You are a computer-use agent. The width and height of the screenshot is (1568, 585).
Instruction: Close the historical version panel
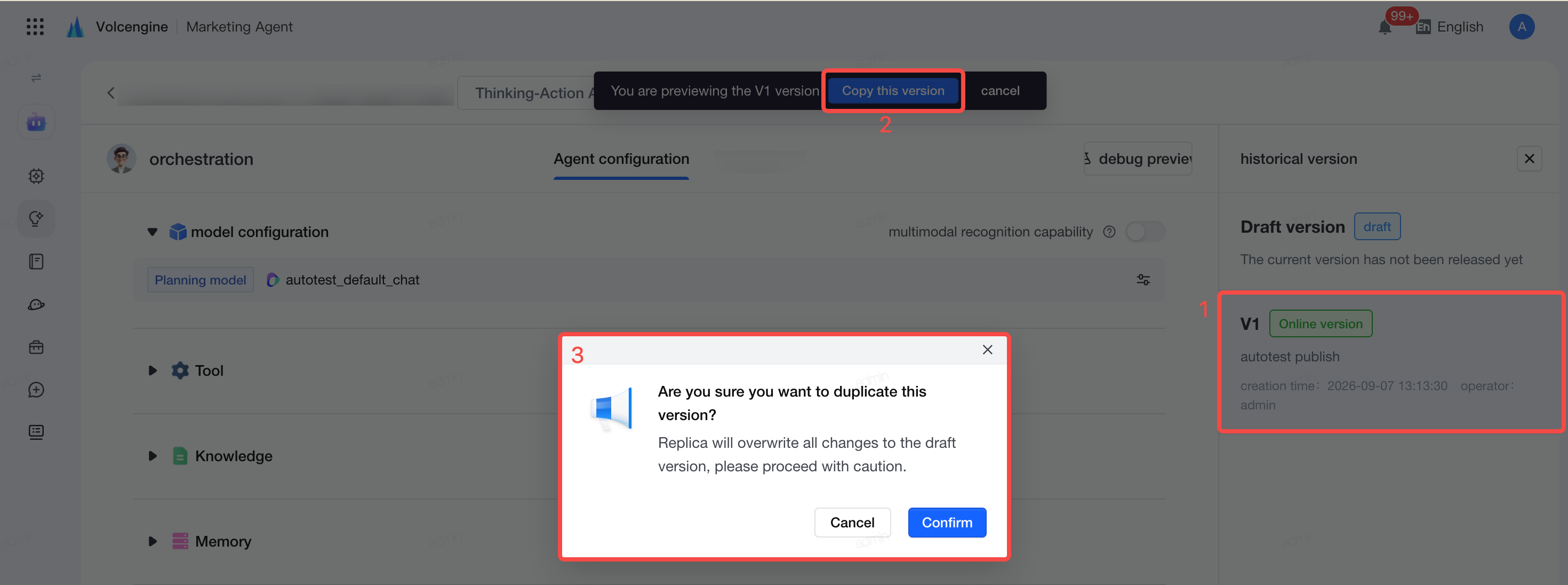coord(1529,159)
